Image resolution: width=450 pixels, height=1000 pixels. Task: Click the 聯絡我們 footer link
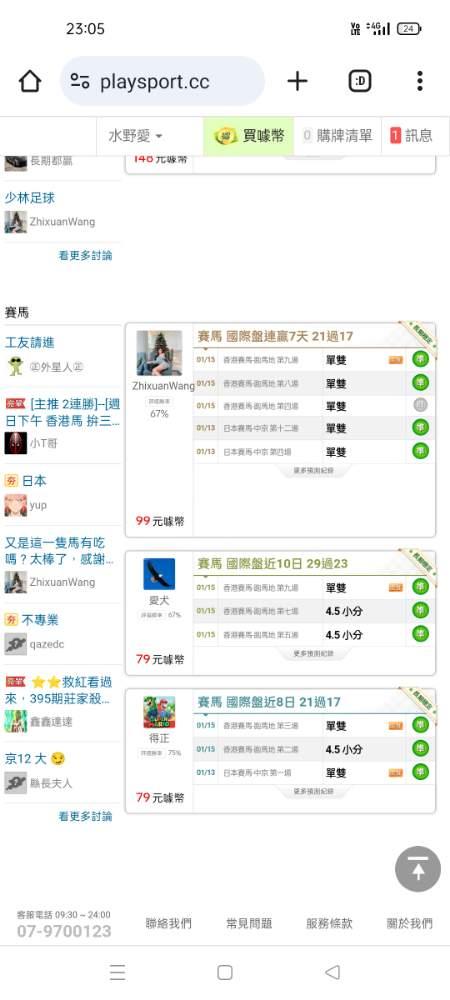168,923
